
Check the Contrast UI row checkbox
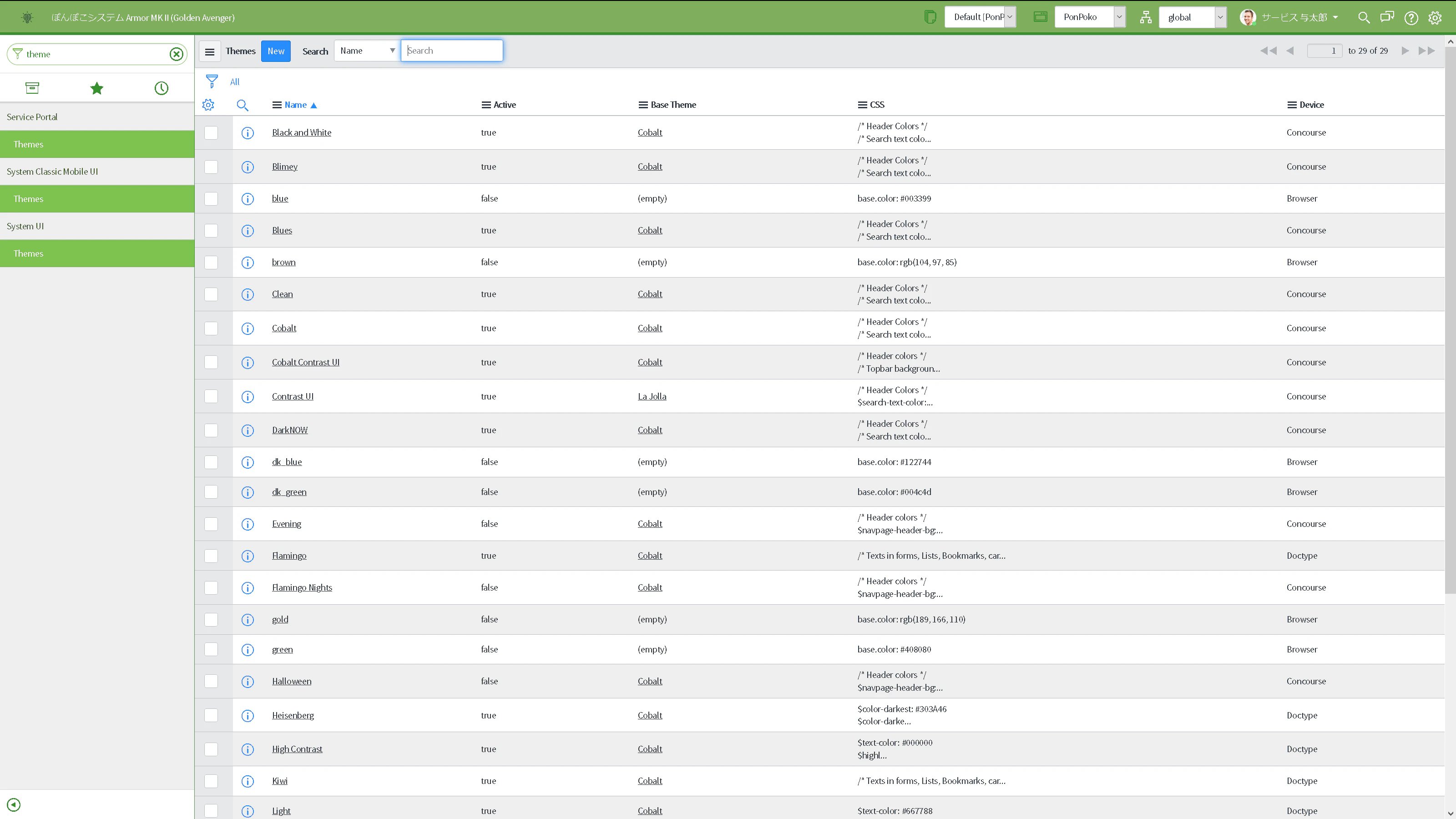coord(211,396)
